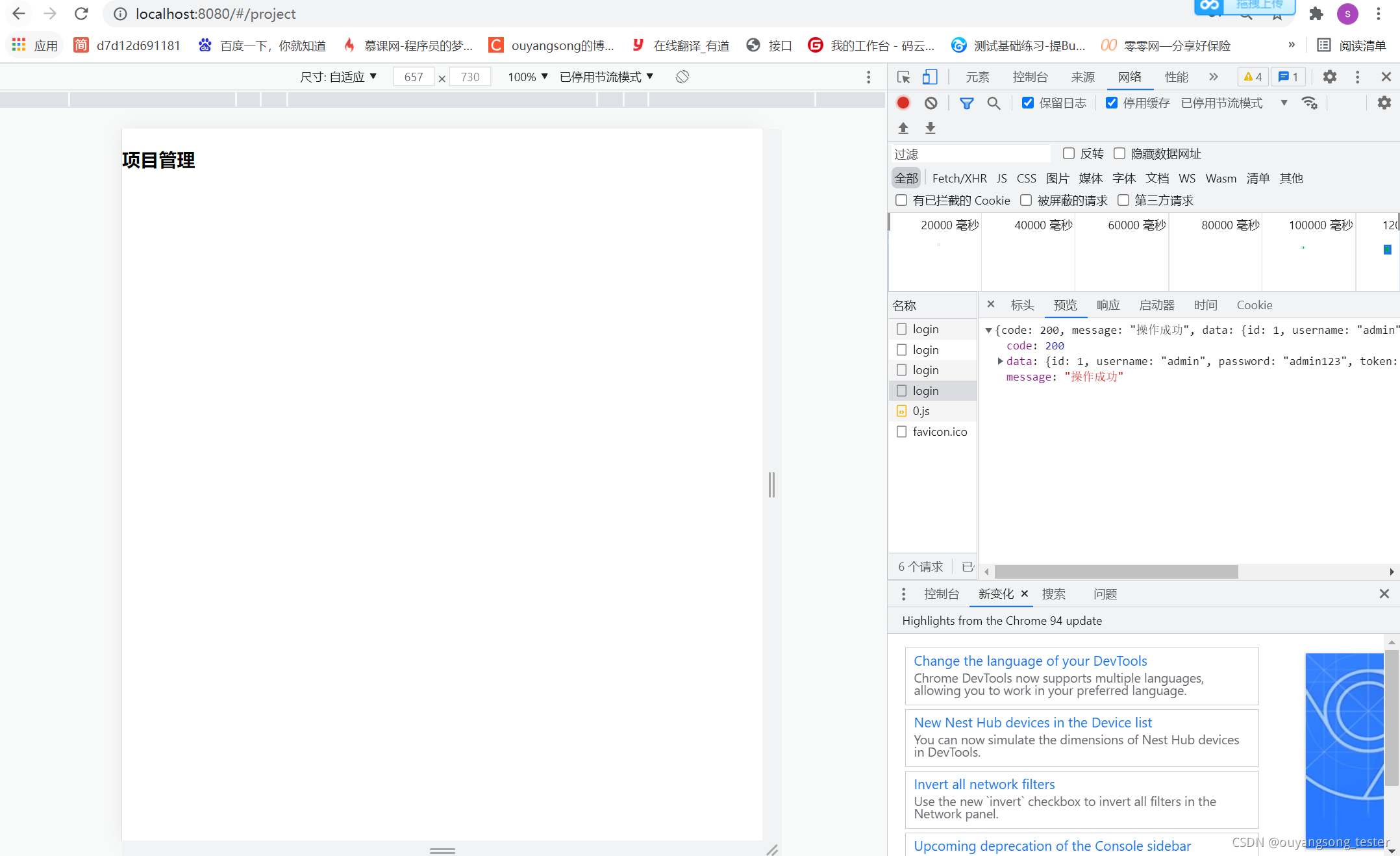This screenshot has width=1400, height=856.
Task: Open the 尺寸: 自适应 device dropdown
Action: click(x=338, y=77)
